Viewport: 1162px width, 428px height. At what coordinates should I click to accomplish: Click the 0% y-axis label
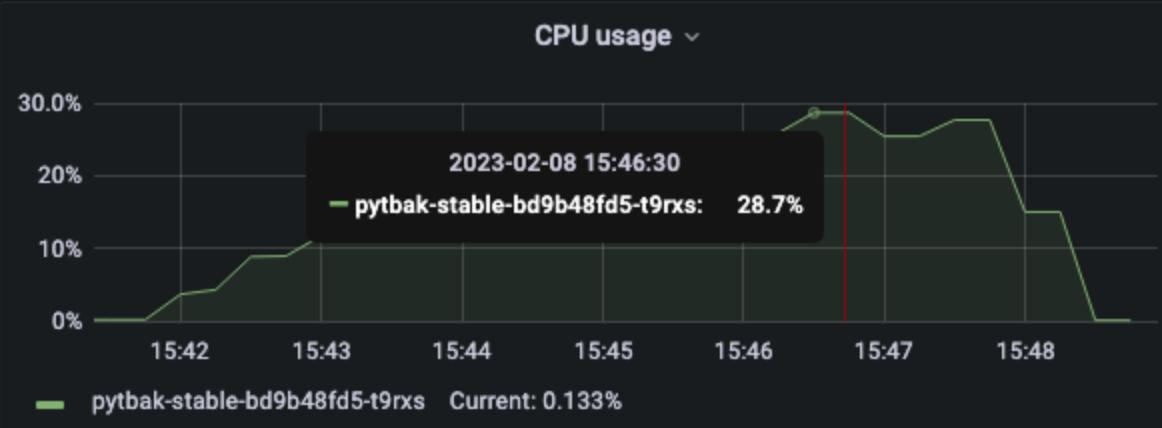[66, 321]
